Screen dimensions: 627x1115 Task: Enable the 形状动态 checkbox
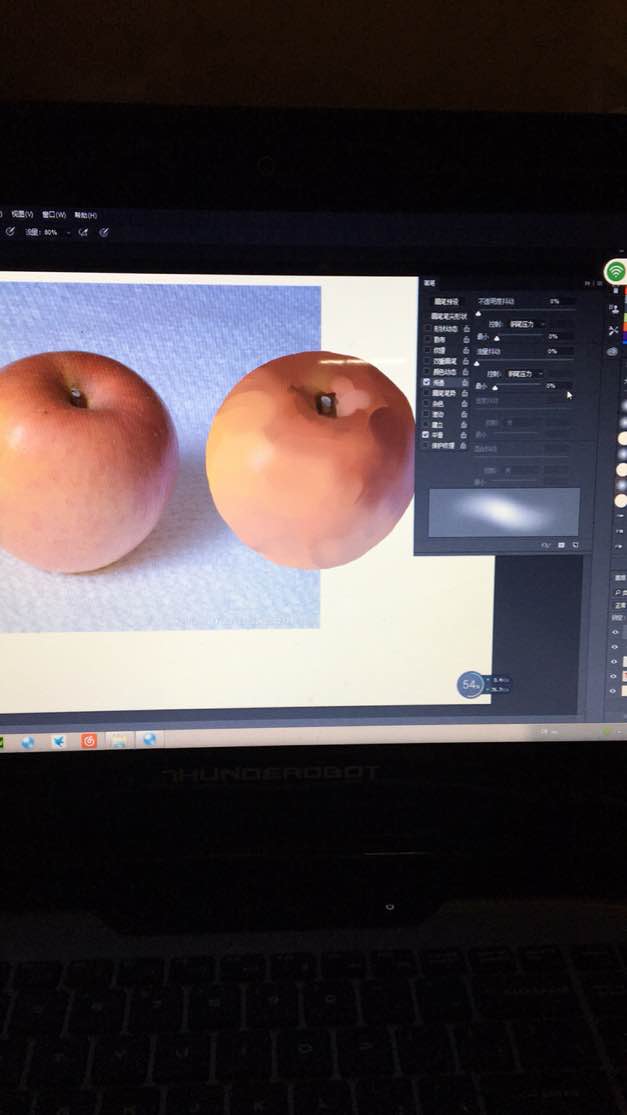[427, 329]
